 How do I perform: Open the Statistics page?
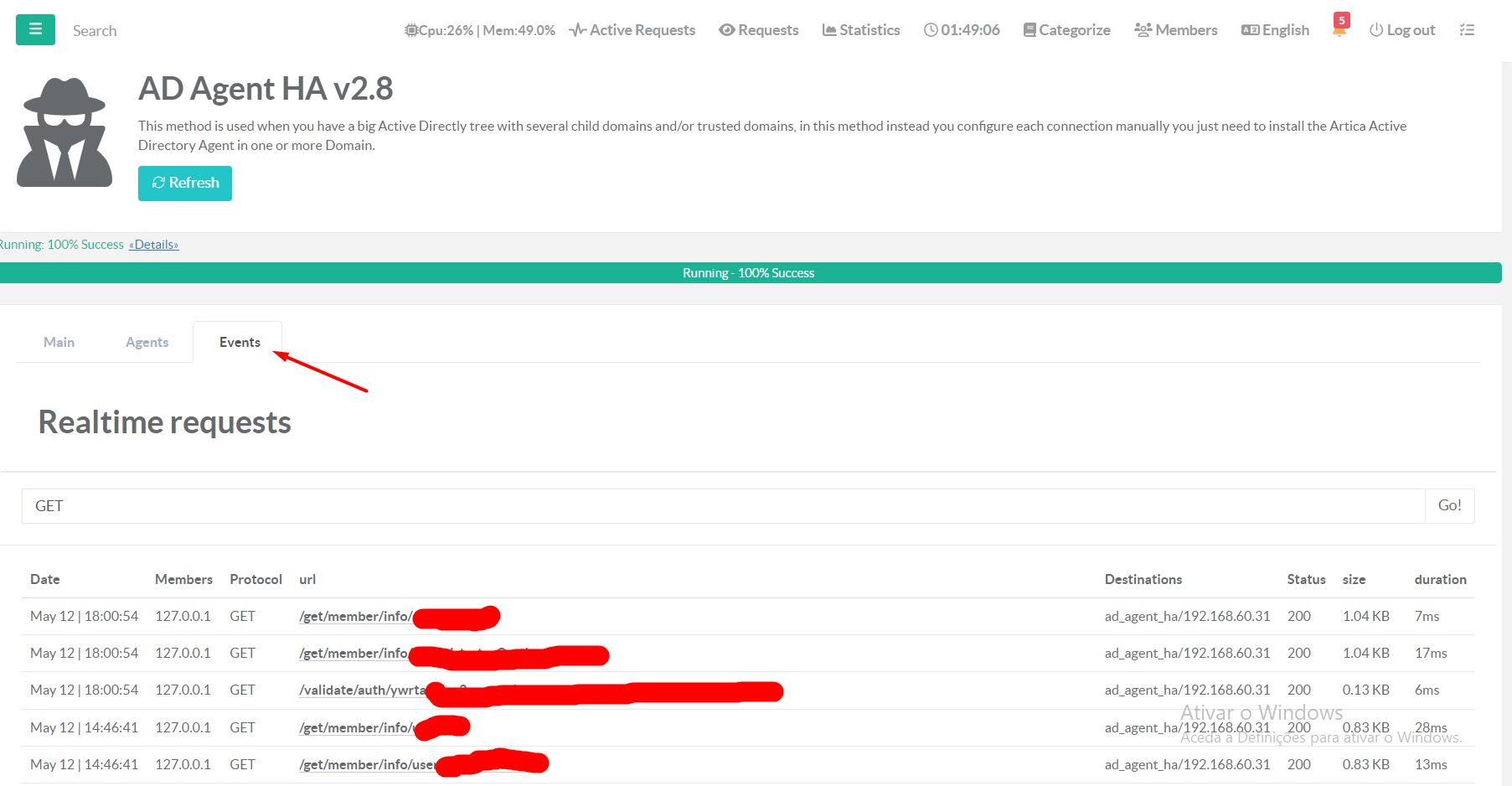(x=861, y=30)
